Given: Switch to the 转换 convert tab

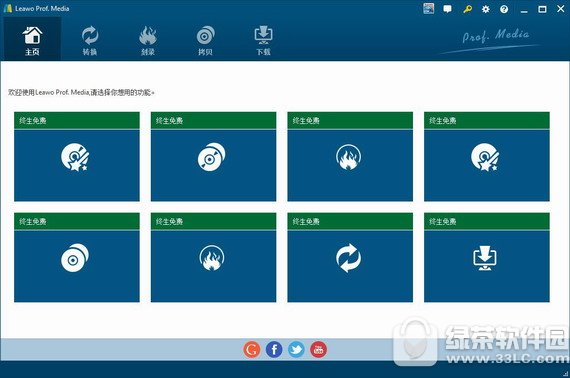Looking at the screenshot, I should (x=89, y=40).
